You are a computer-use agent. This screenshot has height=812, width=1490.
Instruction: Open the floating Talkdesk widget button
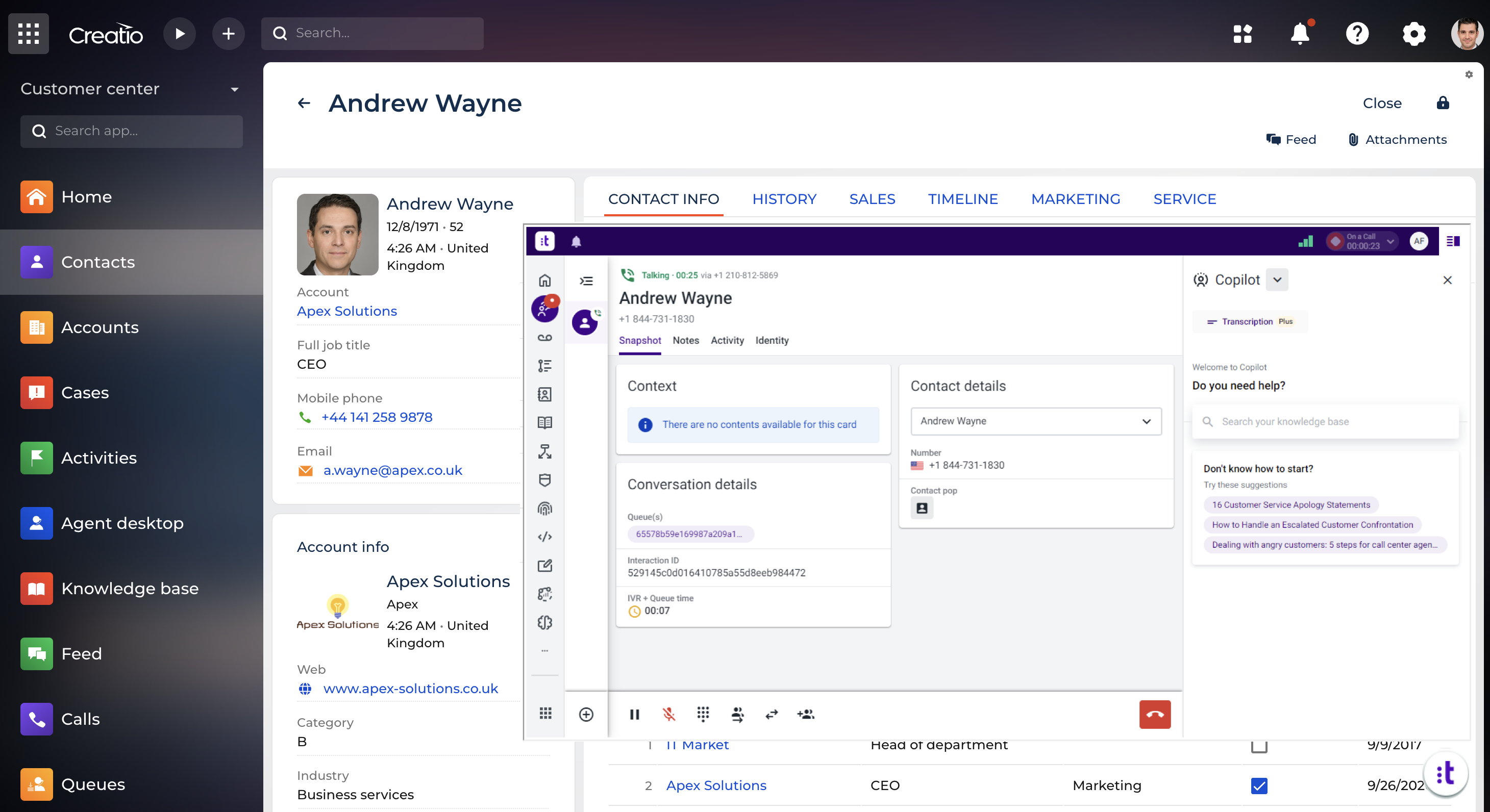(x=1446, y=773)
